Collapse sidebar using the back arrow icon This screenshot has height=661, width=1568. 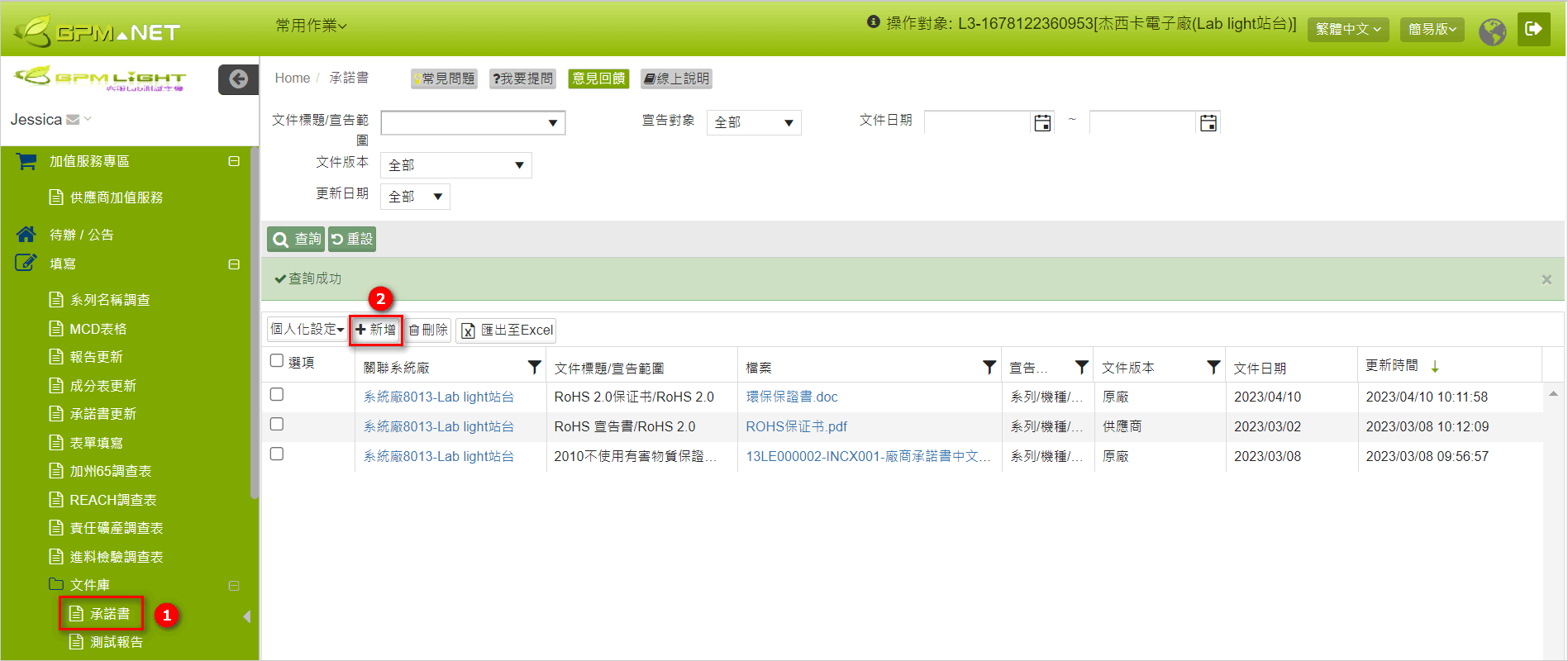tap(238, 79)
